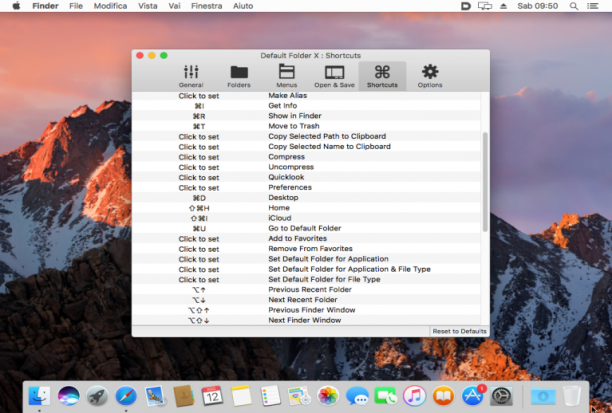Viewport: 612px width, 413px height.
Task: Change the ⌘R shortcut for Show in Finder
Action: [x=199, y=116]
